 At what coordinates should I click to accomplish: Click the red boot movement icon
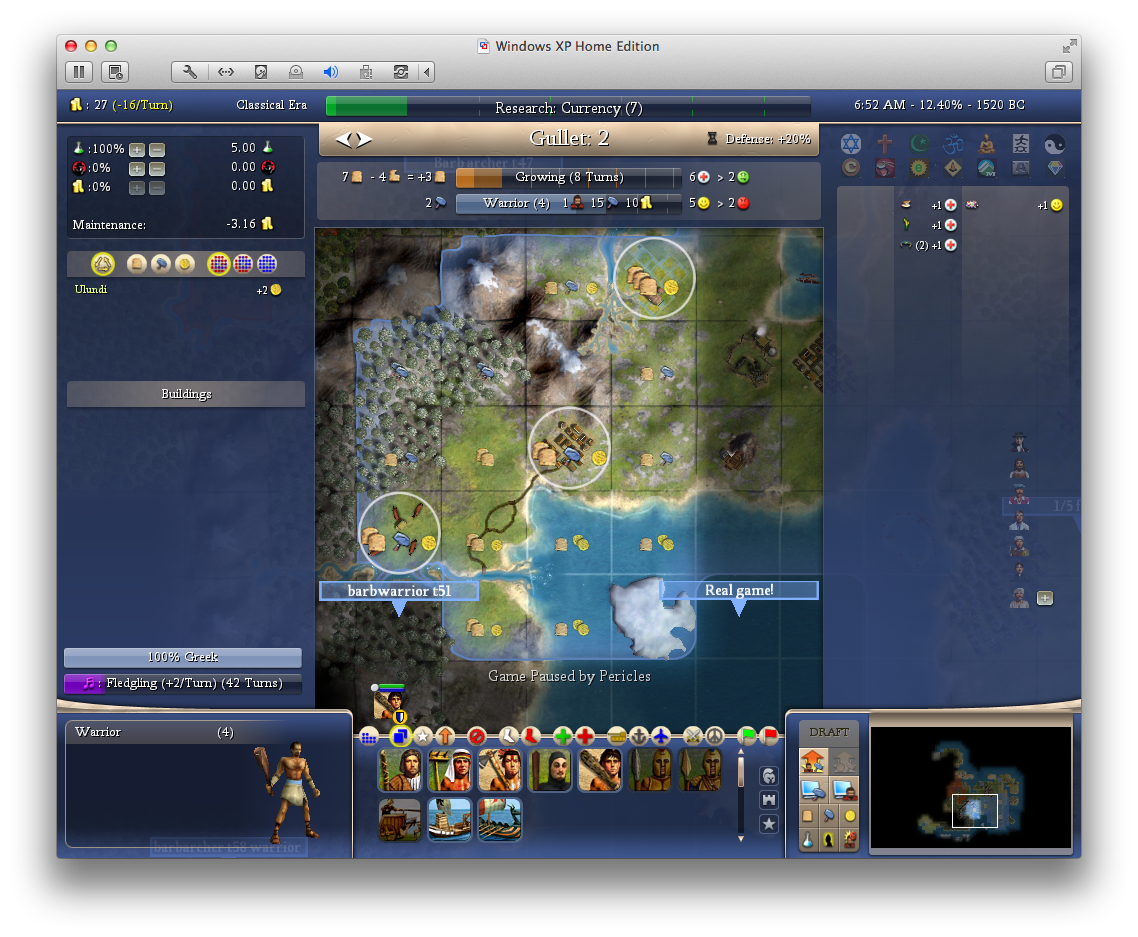(531, 736)
